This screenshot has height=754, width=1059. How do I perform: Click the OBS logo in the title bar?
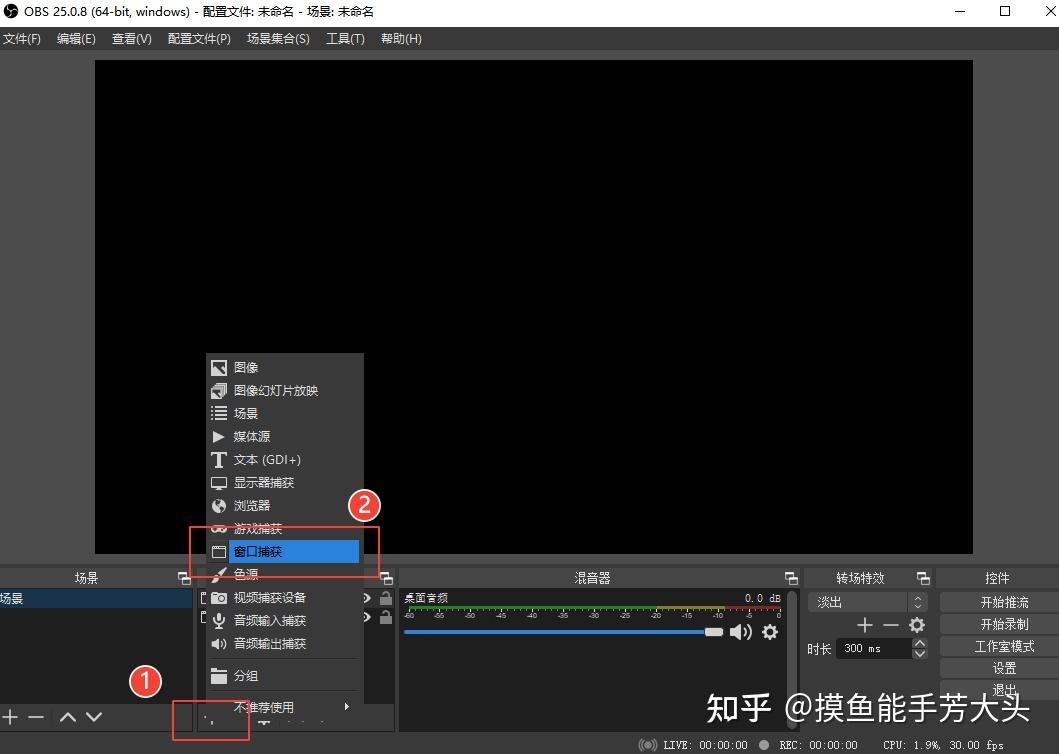point(11,11)
